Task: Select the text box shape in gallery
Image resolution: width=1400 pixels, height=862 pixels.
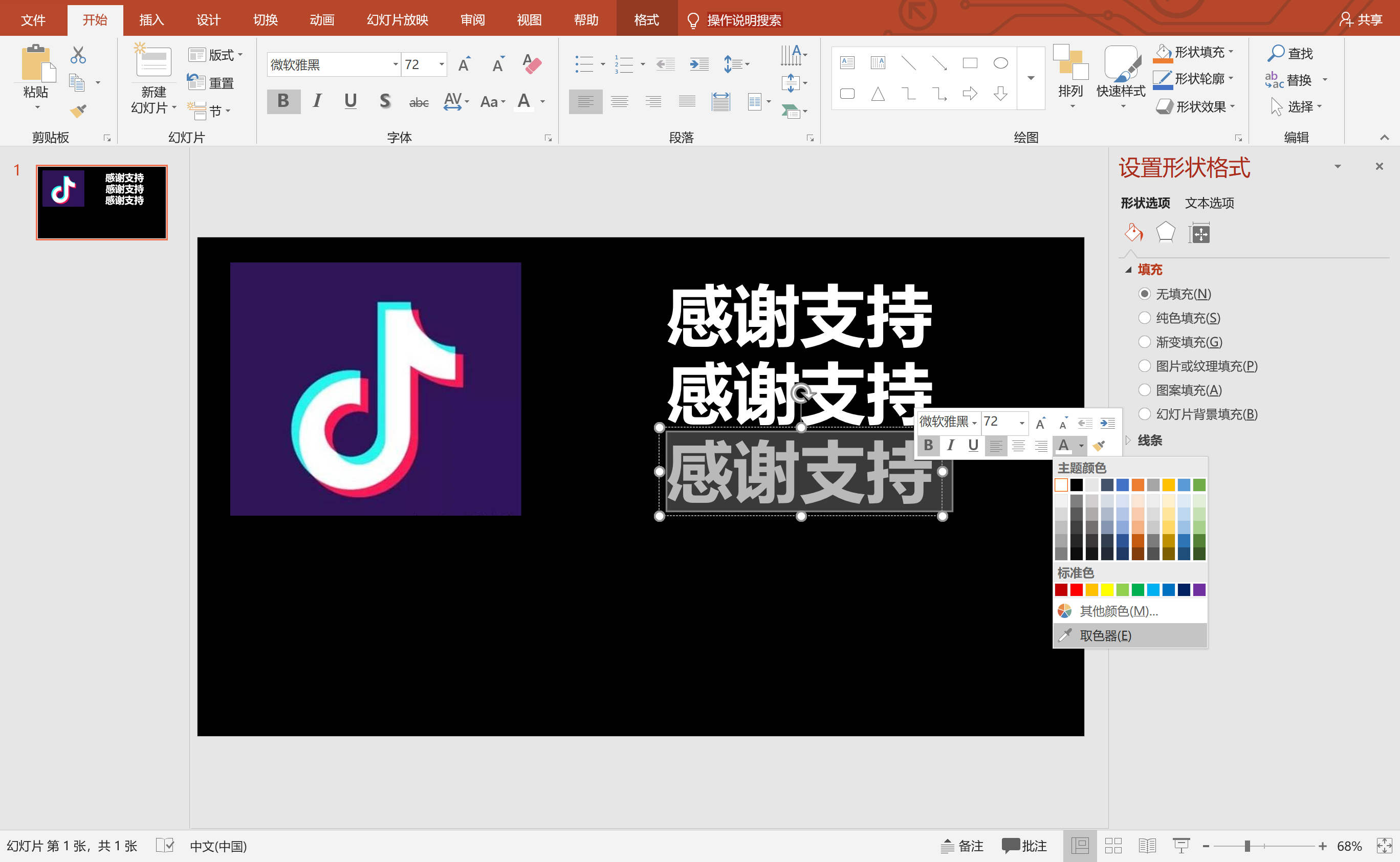Action: 847,63
